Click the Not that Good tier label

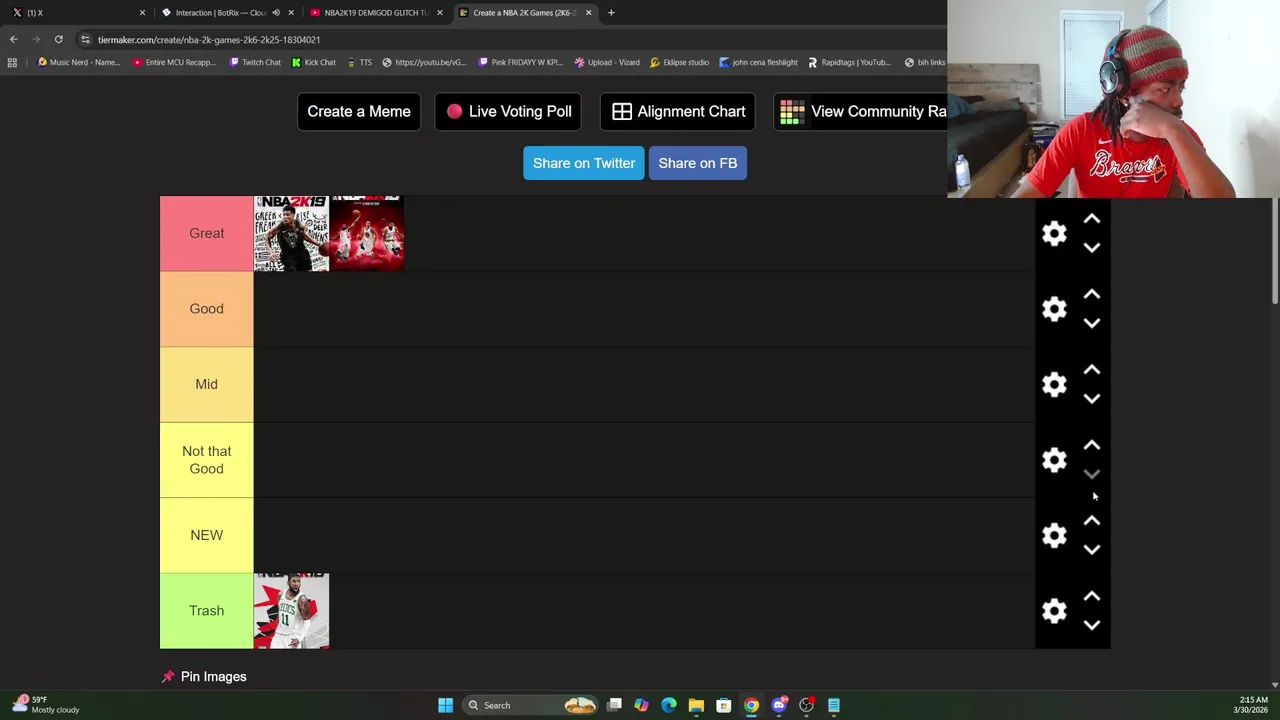click(206, 460)
